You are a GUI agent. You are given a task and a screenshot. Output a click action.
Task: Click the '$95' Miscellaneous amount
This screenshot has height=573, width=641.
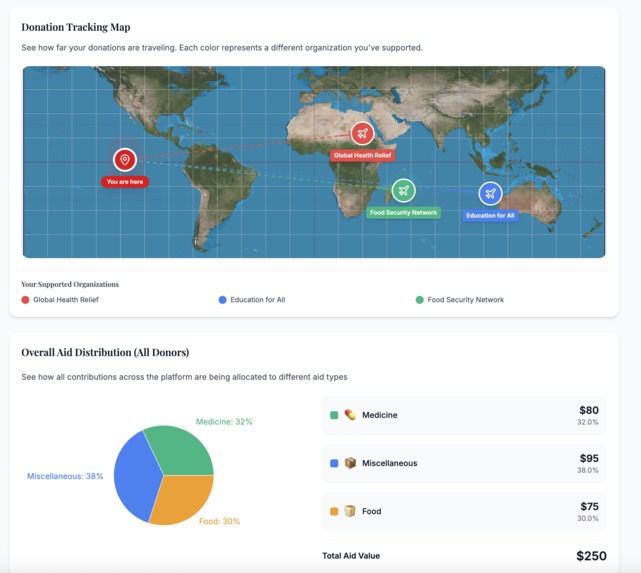click(x=589, y=459)
